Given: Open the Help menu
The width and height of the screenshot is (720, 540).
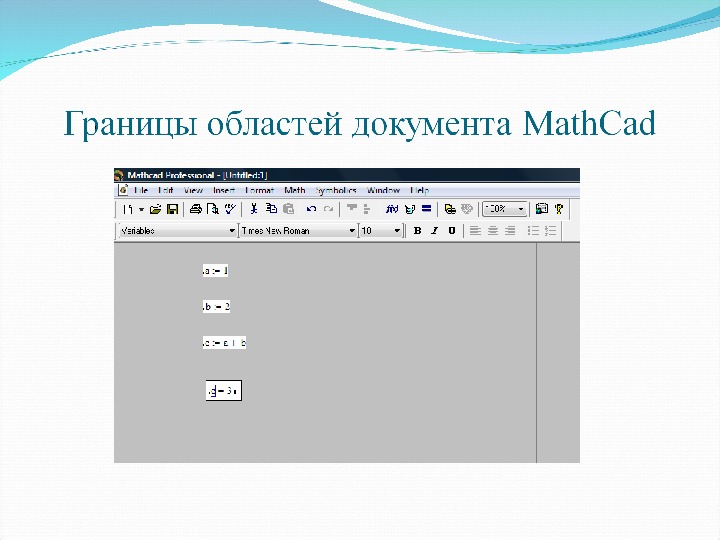Looking at the screenshot, I should coord(419,190).
